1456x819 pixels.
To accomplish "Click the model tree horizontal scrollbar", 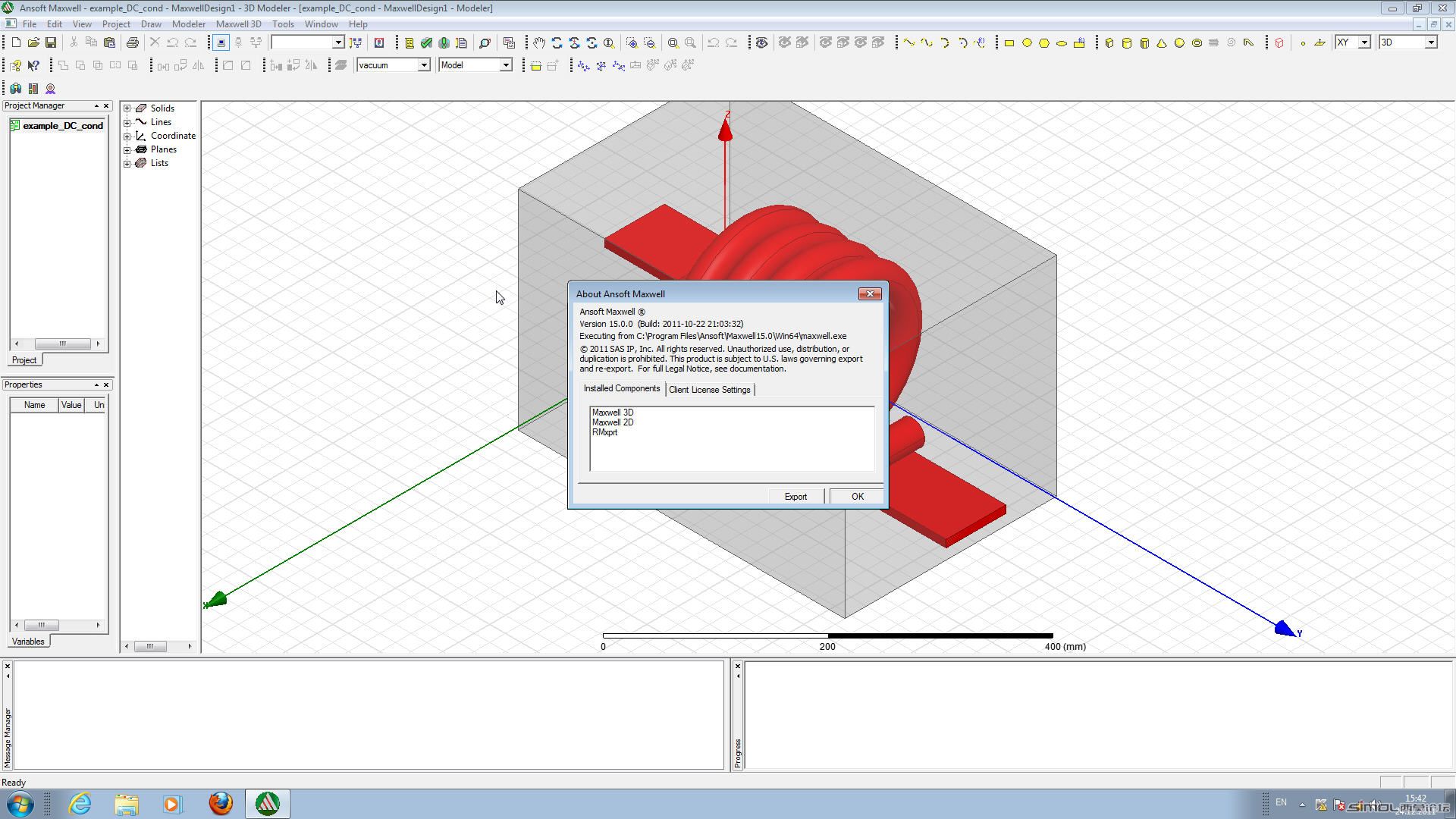I will 159,646.
